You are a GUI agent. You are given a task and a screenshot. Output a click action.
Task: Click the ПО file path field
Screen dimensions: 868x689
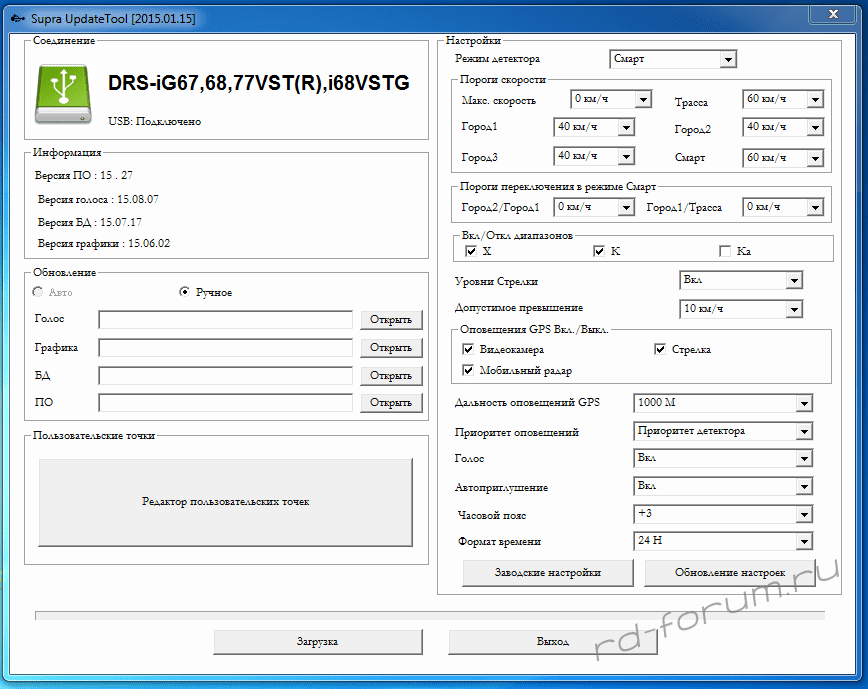(x=225, y=402)
